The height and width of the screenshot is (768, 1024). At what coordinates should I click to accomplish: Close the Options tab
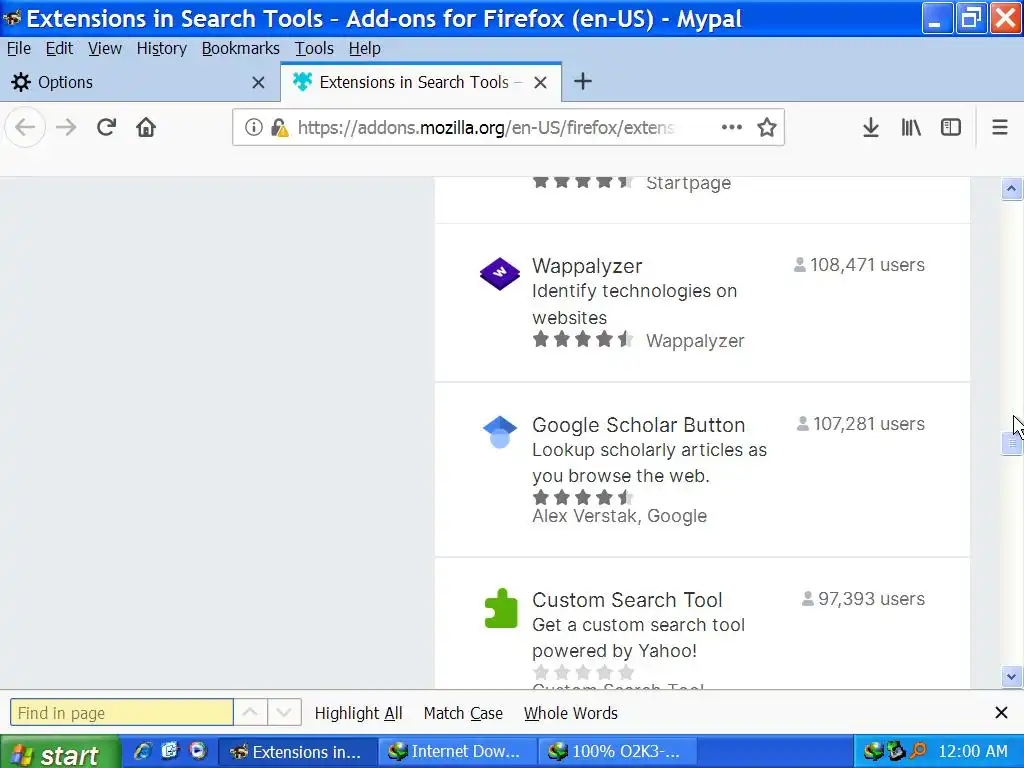(x=259, y=82)
